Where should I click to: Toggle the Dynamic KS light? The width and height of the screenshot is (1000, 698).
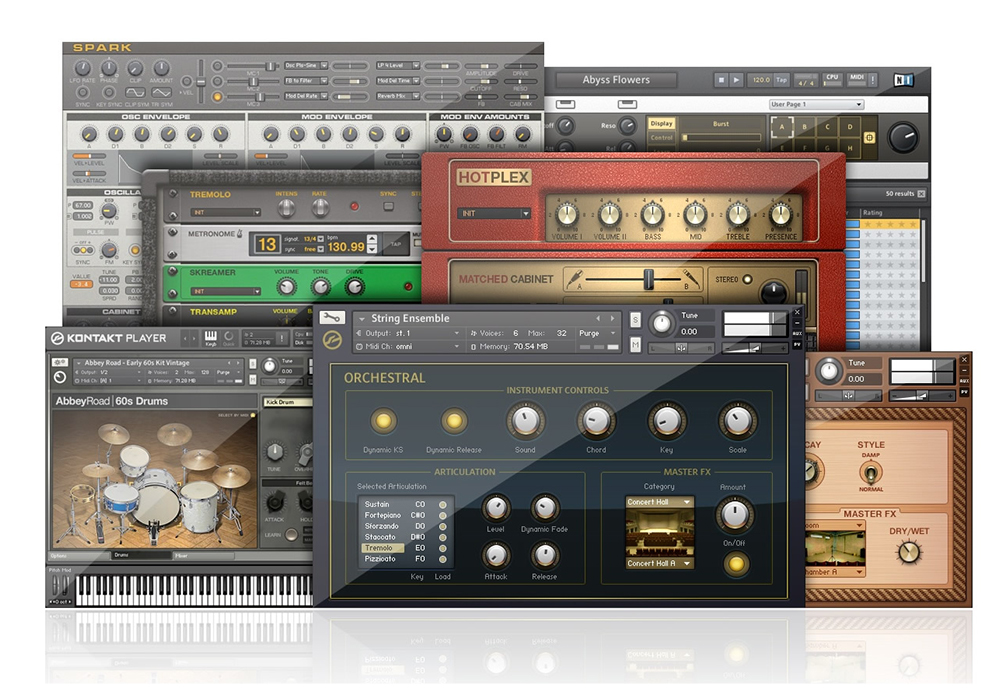tap(383, 421)
